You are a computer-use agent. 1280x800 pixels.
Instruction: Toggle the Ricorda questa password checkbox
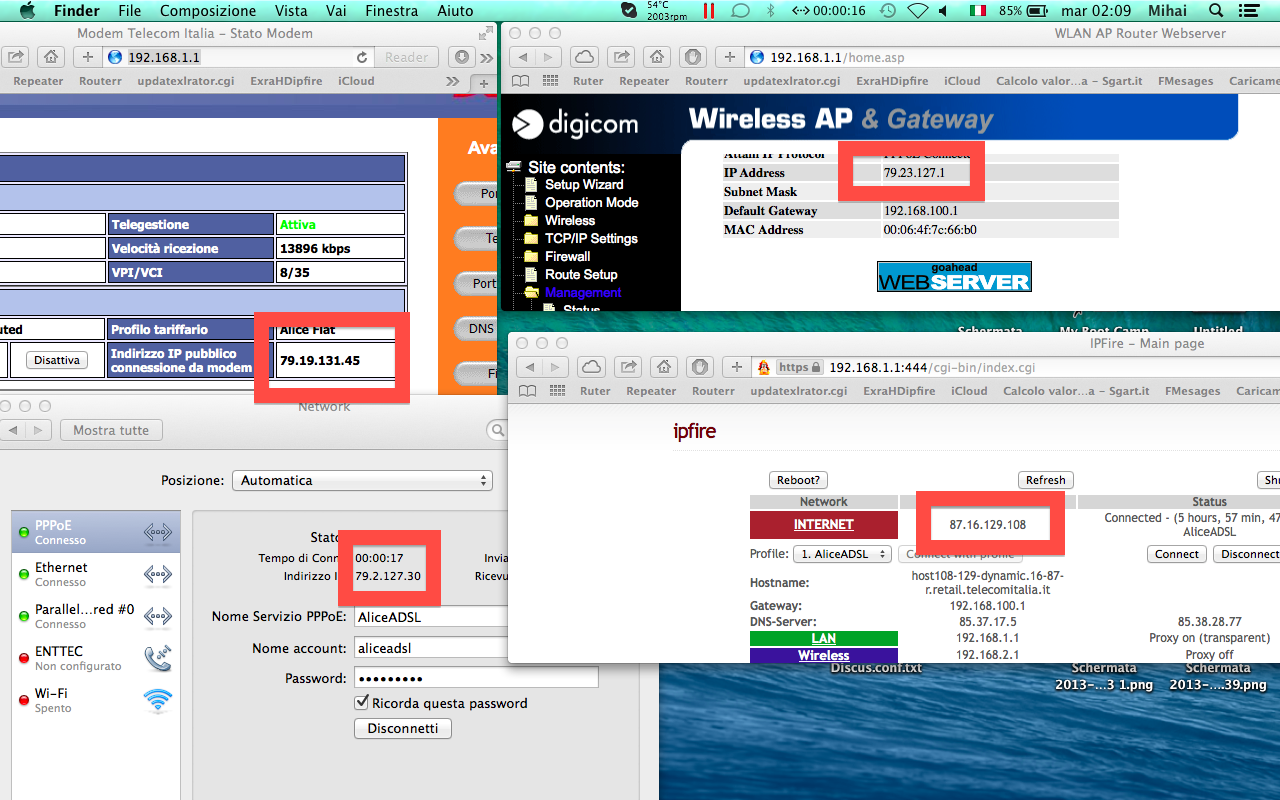362,703
